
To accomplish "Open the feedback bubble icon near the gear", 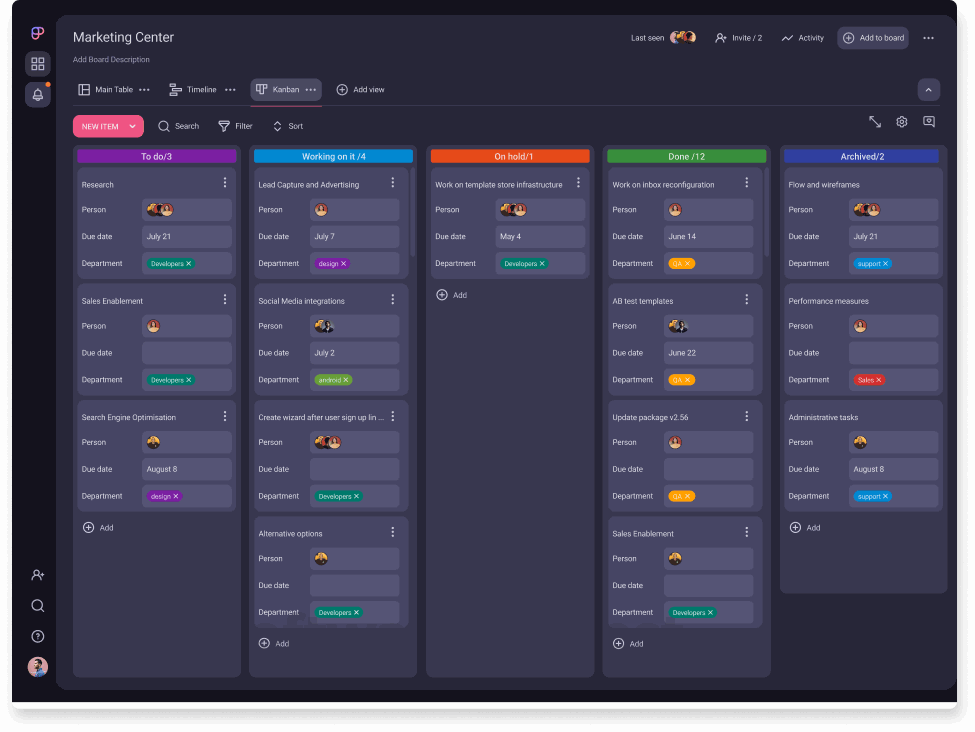I will click(x=928, y=121).
